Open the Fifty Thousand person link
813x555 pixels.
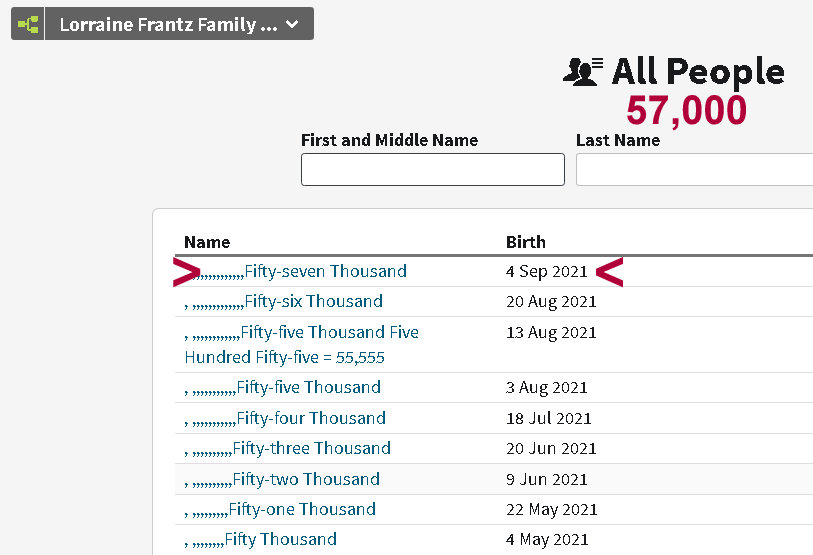280,539
